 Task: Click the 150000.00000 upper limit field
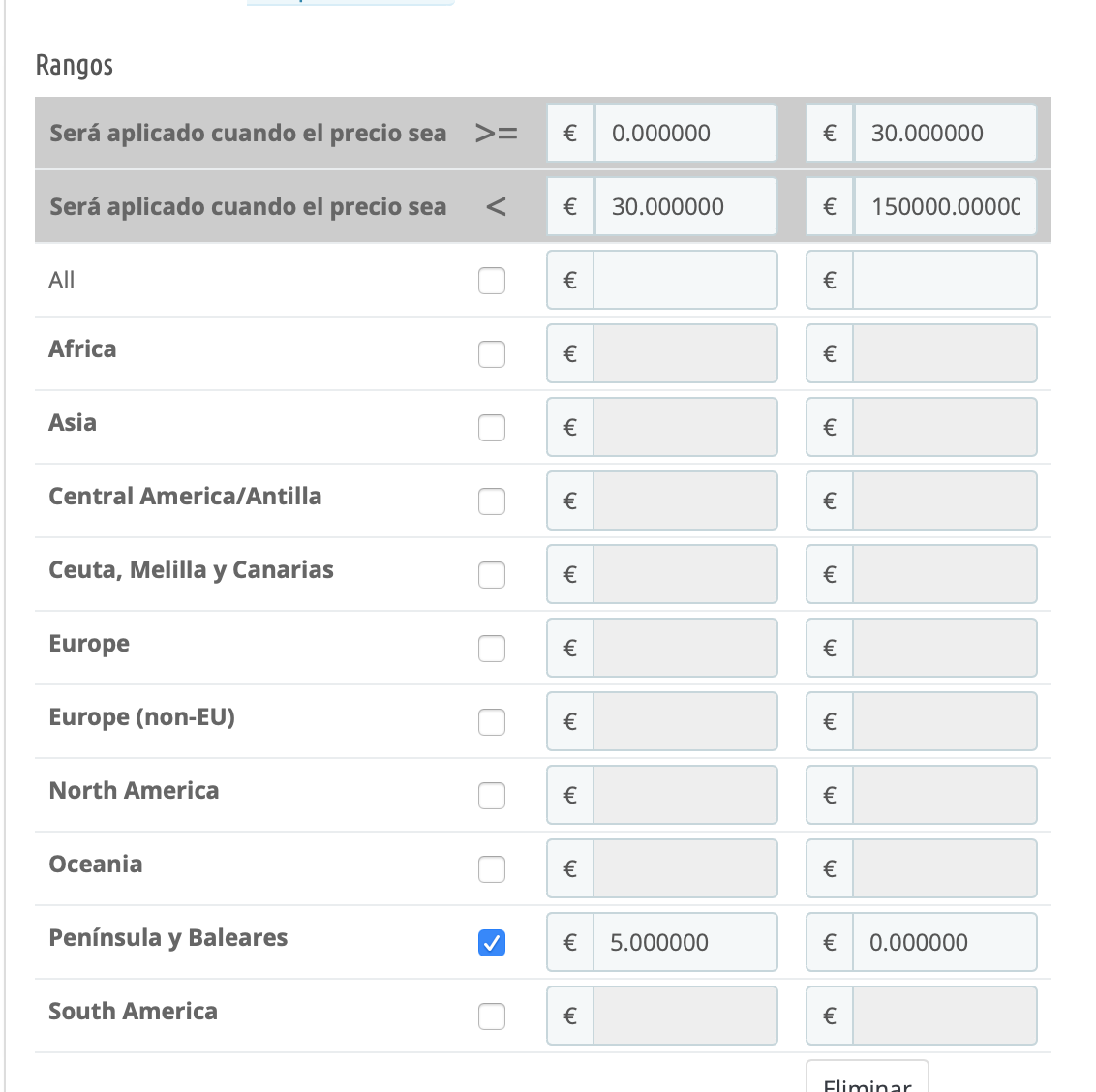(944, 207)
